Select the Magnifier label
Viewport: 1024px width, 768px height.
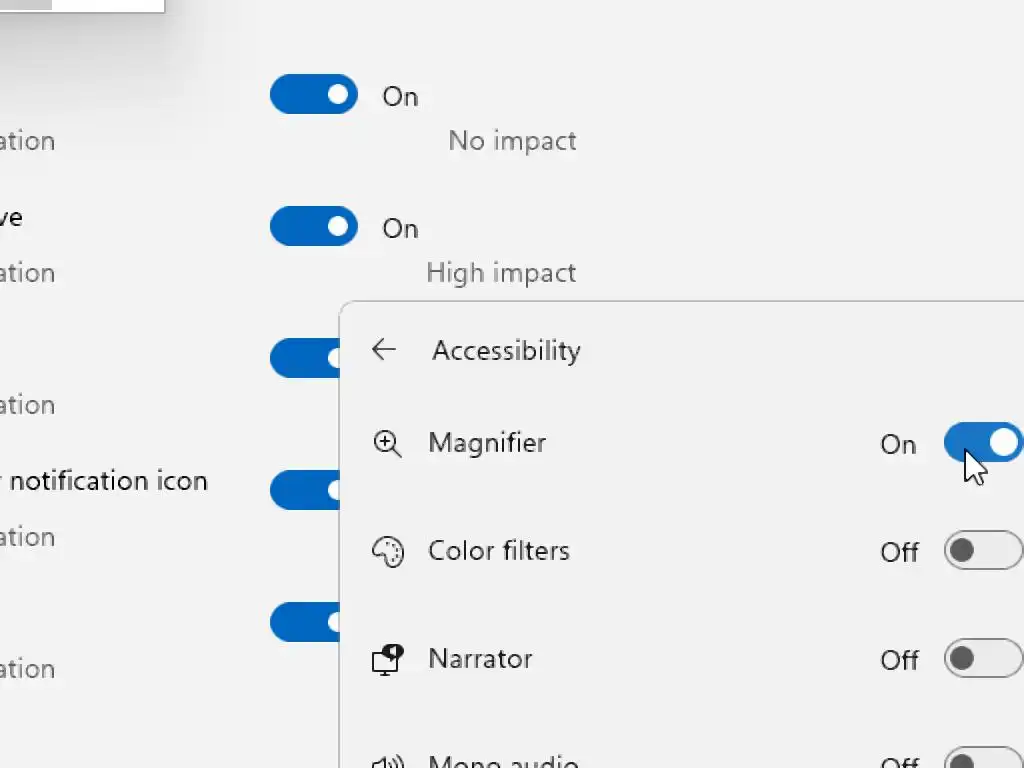pyautogui.click(x=487, y=443)
